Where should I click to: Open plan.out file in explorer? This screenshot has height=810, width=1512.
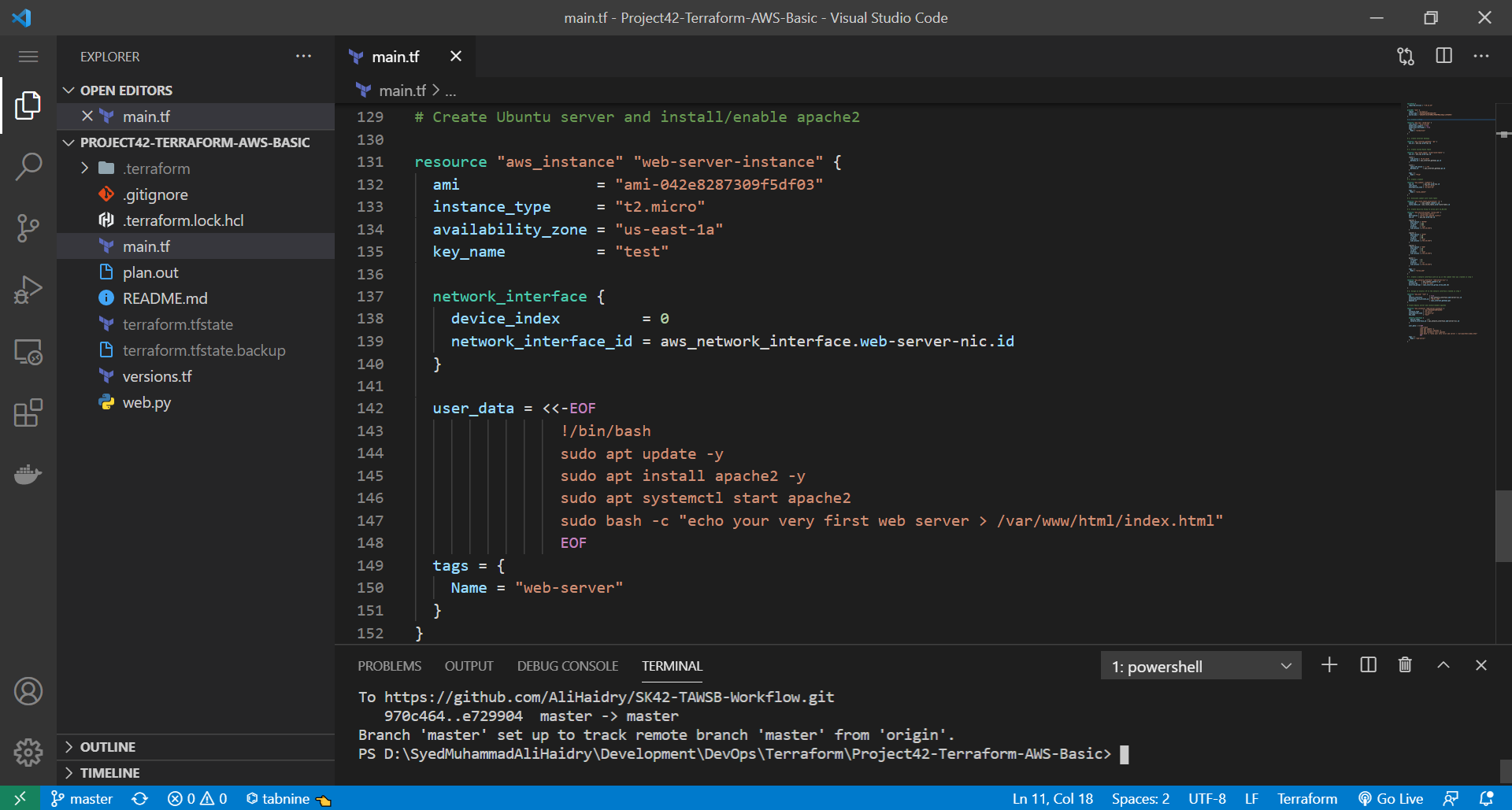[195, 272]
